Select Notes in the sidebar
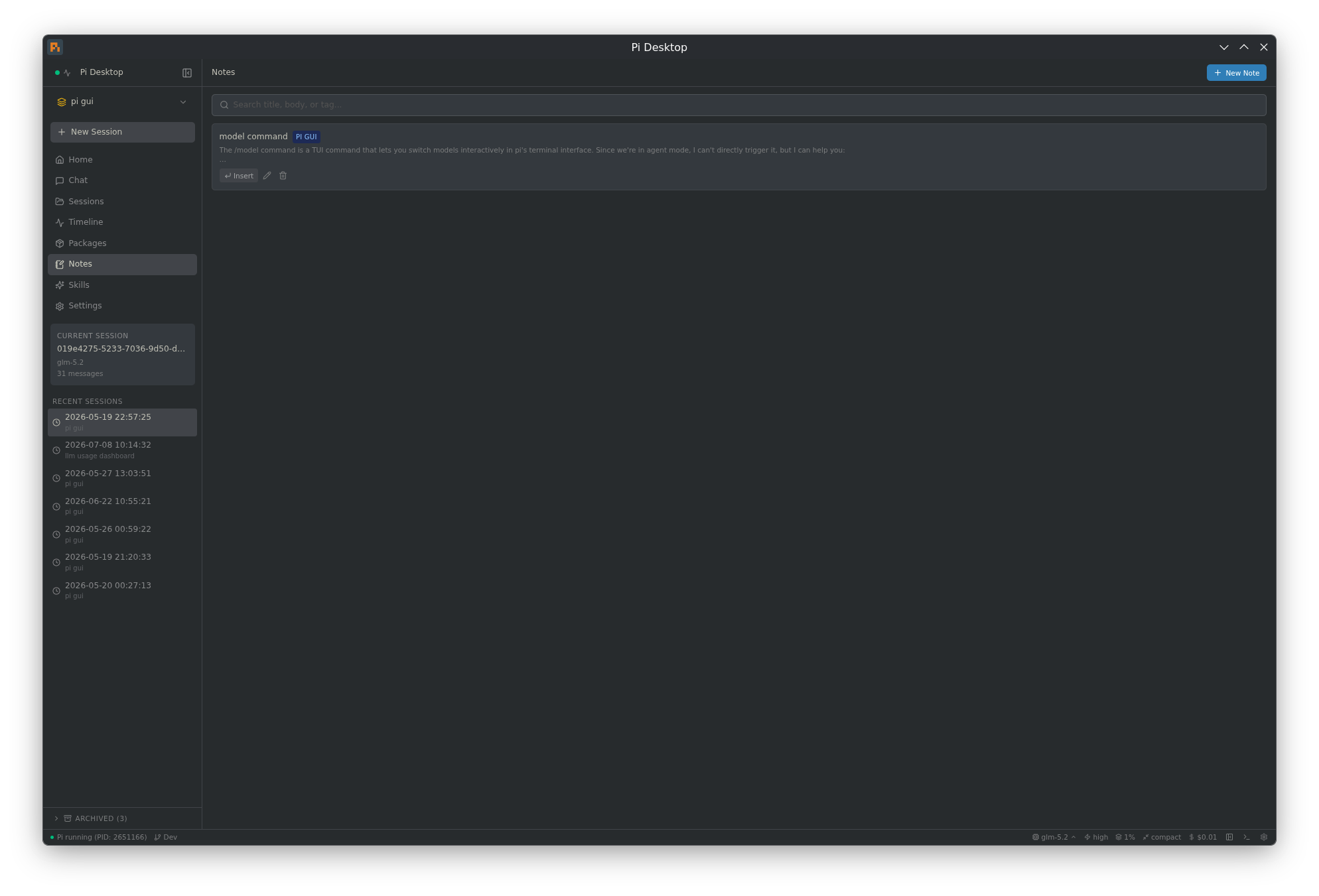Image resolution: width=1319 pixels, height=896 pixels. pyautogui.click(x=122, y=264)
